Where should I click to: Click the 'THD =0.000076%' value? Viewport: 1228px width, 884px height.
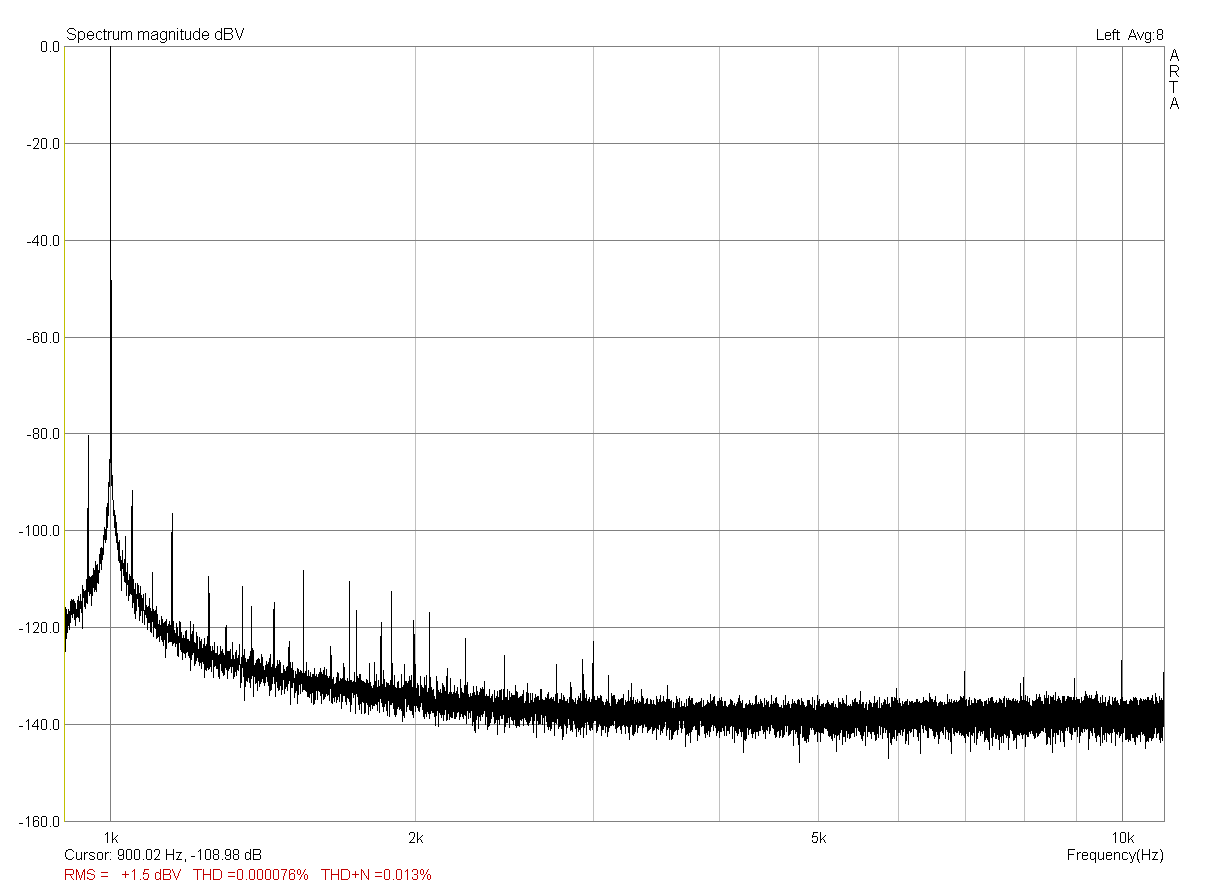coord(251,875)
